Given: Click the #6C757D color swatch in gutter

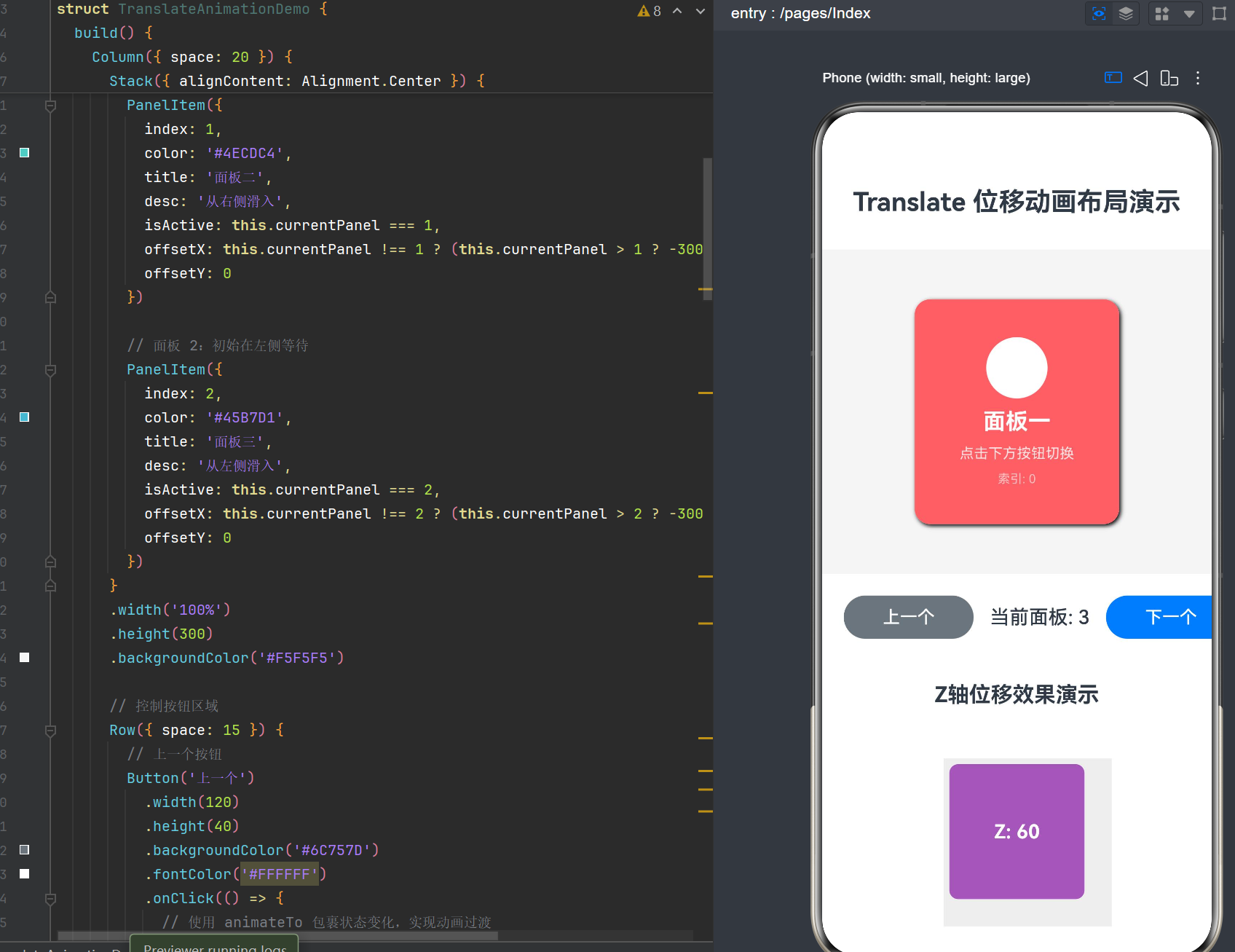Looking at the screenshot, I should pyautogui.click(x=24, y=850).
